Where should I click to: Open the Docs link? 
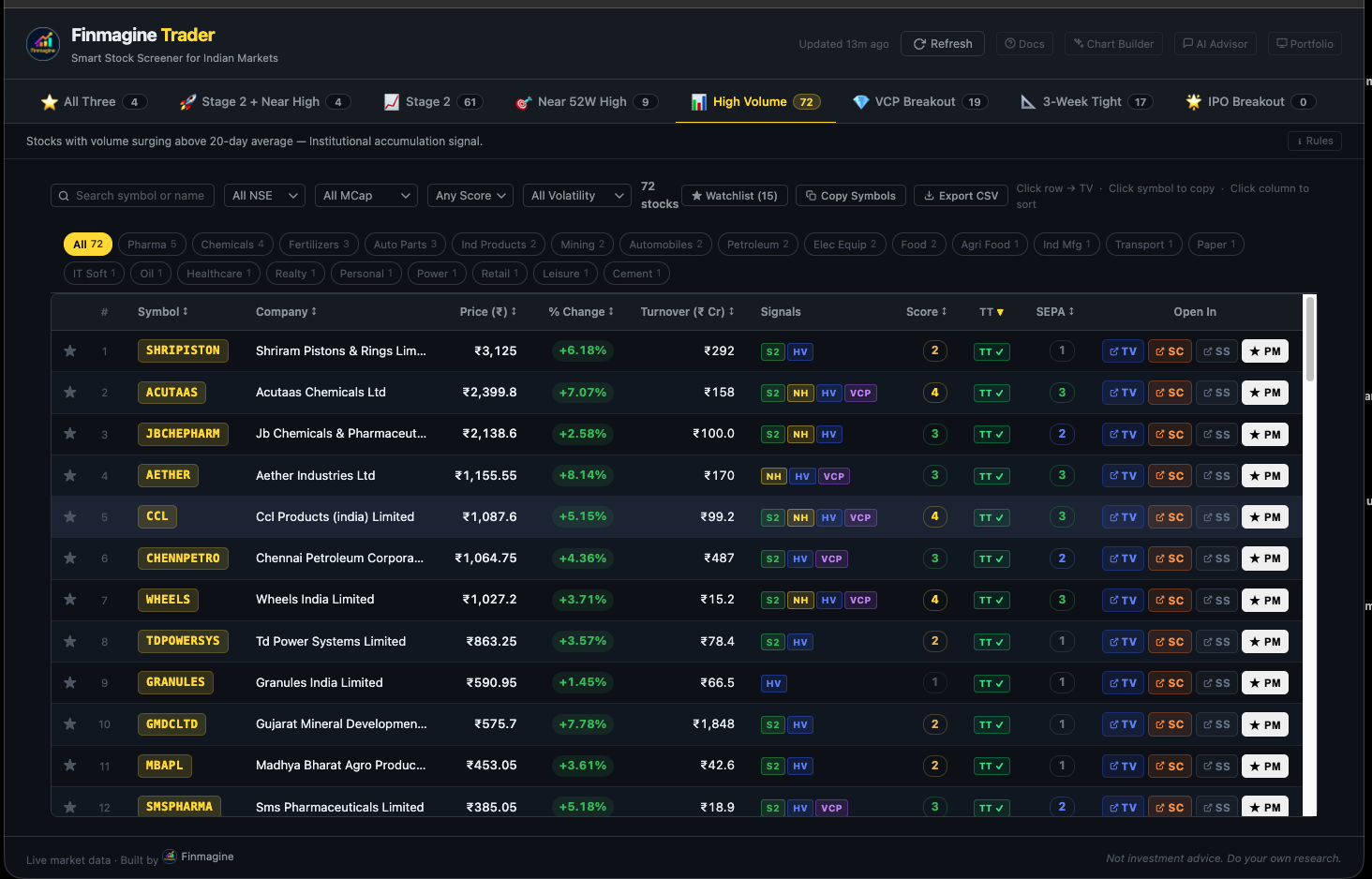[x=1024, y=43]
